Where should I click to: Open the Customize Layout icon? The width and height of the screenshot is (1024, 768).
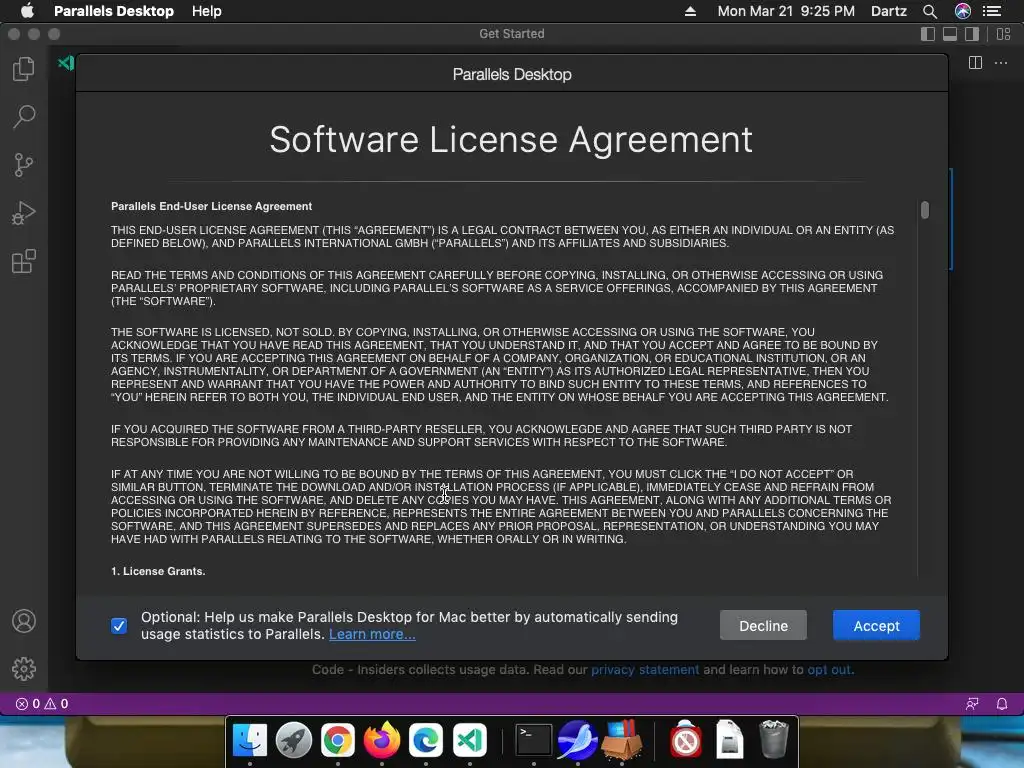1004,34
